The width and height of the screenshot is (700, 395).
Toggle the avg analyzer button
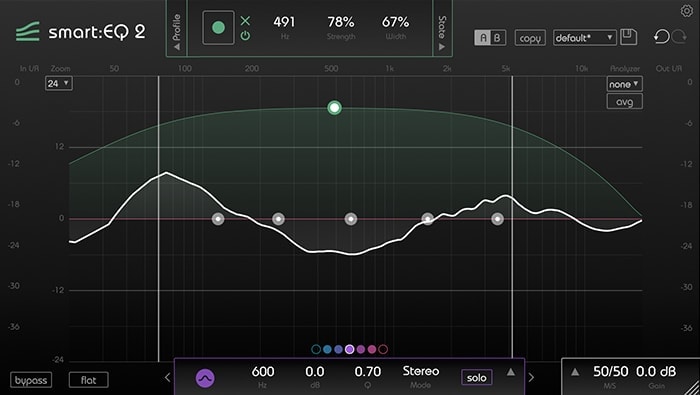point(624,102)
